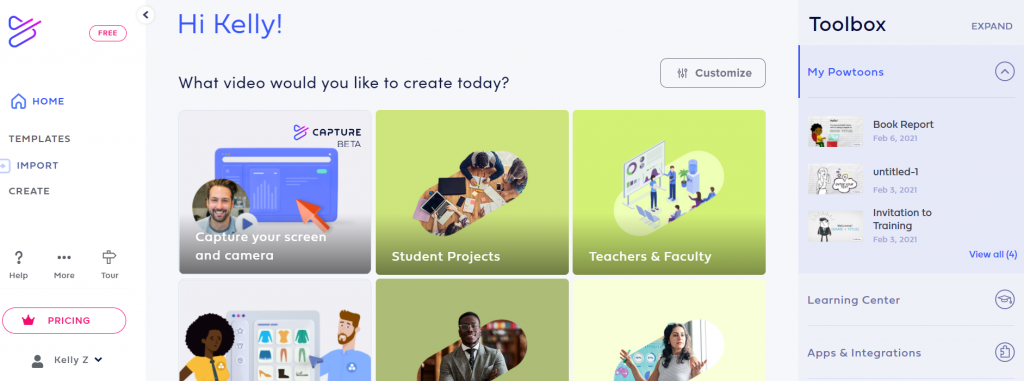1024x381 pixels.
Task: Start the Tour signpost icon
Action: (x=110, y=257)
